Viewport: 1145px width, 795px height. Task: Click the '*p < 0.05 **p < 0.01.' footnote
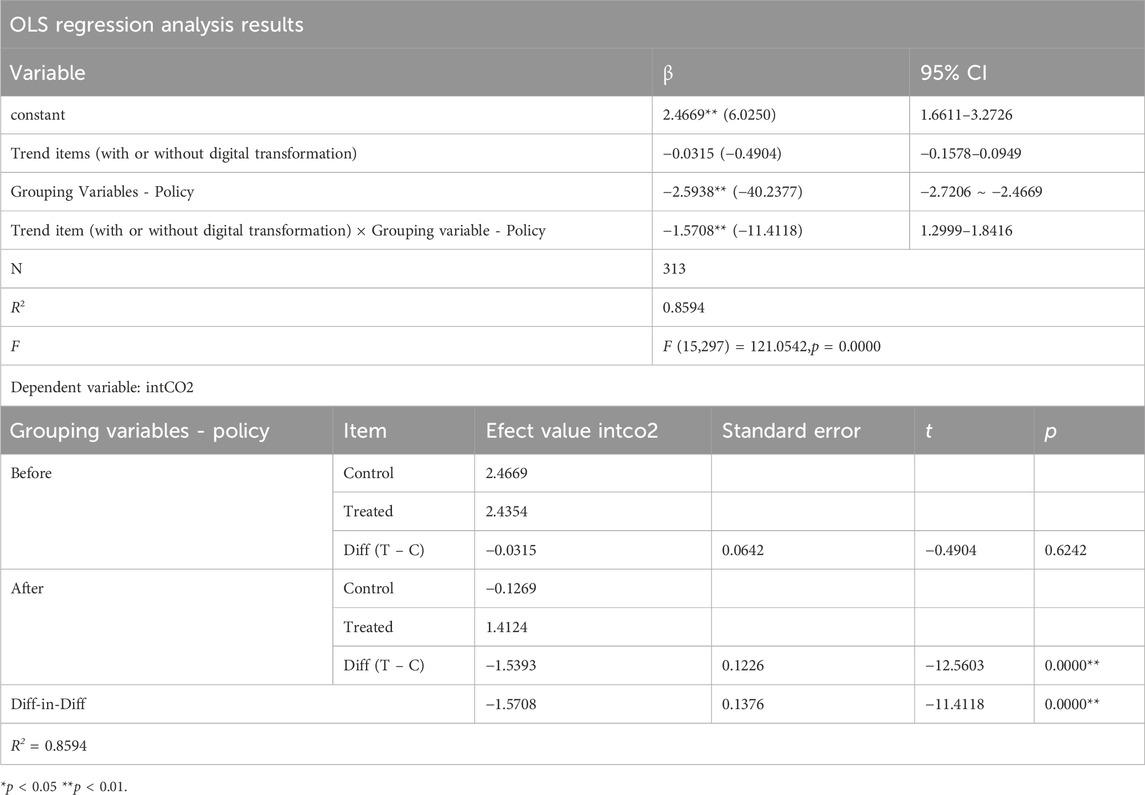click(x=64, y=786)
